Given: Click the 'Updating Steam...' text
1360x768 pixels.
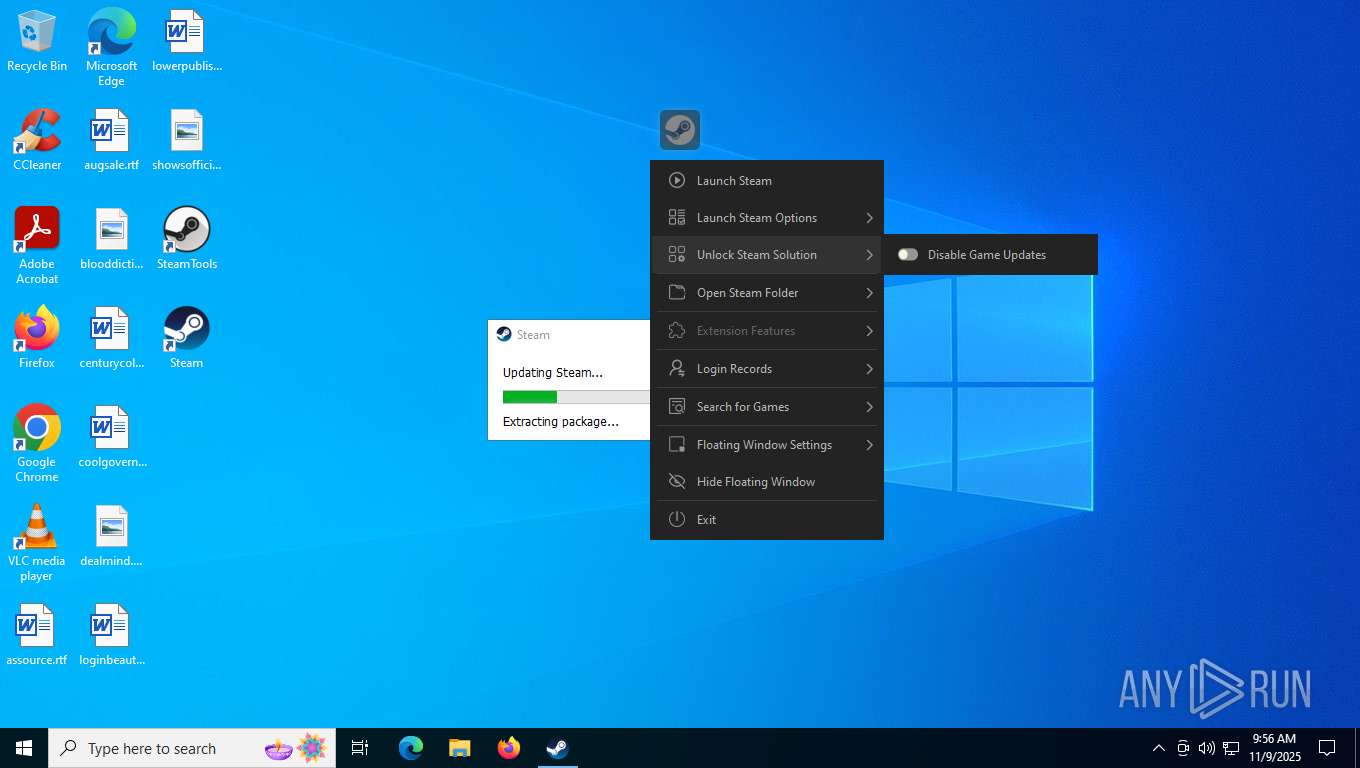Looking at the screenshot, I should tap(553, 373).
